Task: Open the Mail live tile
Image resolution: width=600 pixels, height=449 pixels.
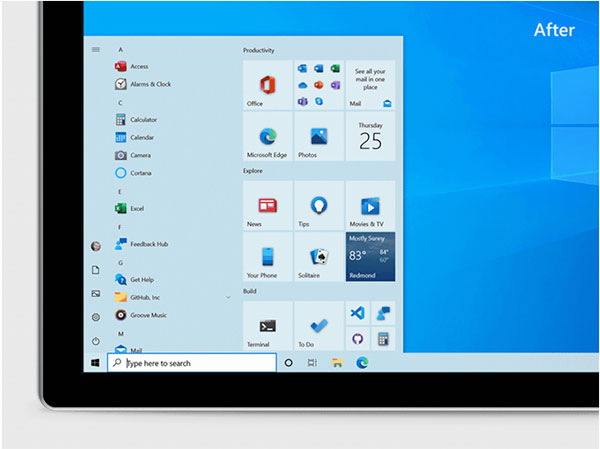Action: 370,85
